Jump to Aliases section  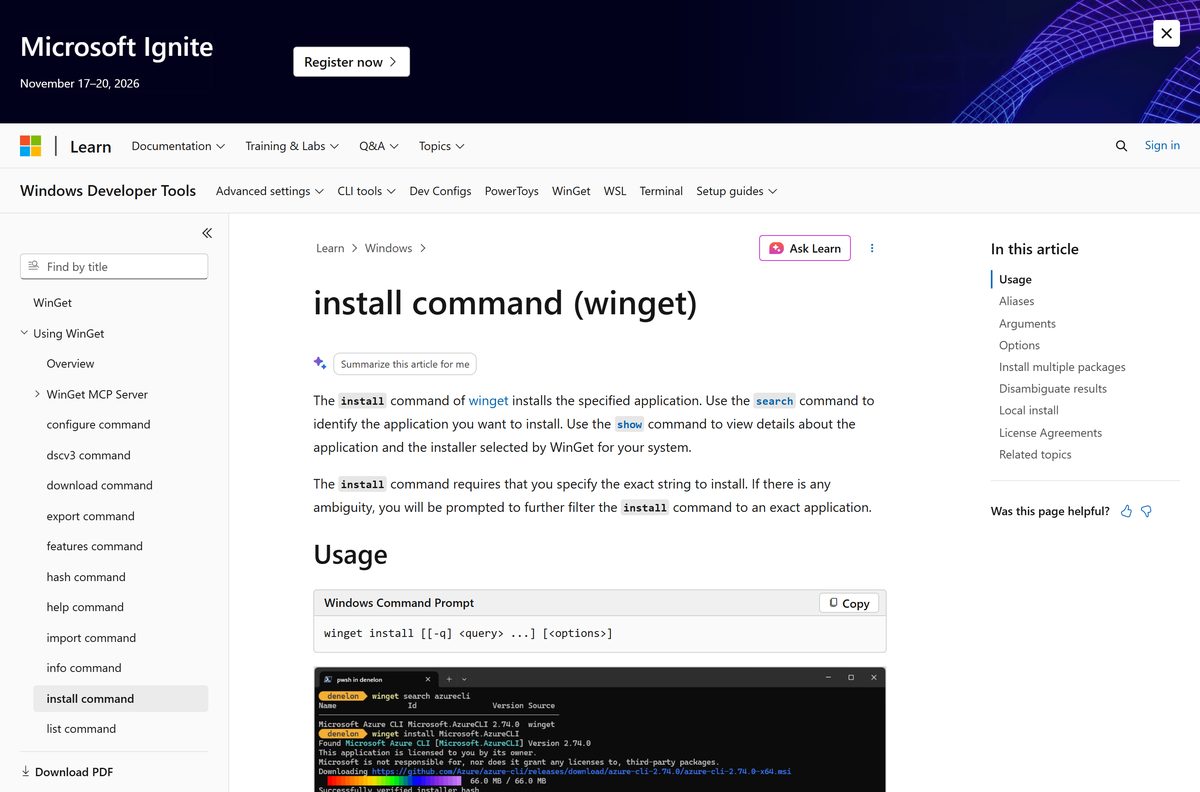click(1016, 301)
